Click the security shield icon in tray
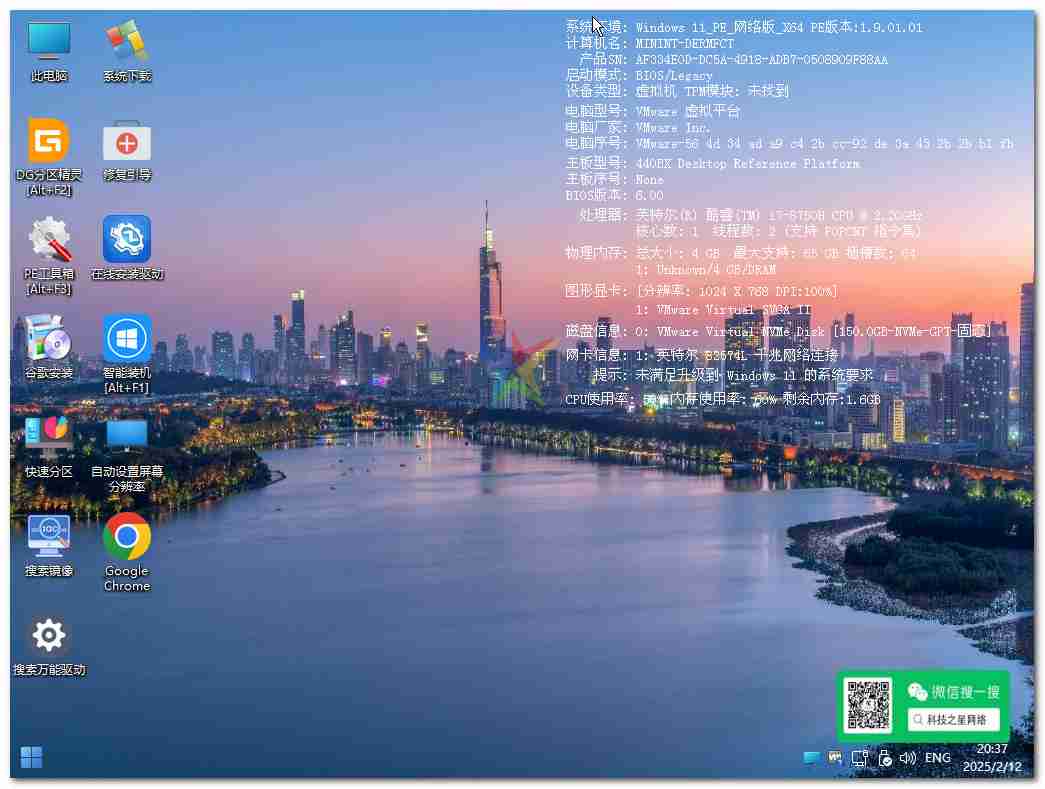The image size is (1045, 789). pos(885,758)
